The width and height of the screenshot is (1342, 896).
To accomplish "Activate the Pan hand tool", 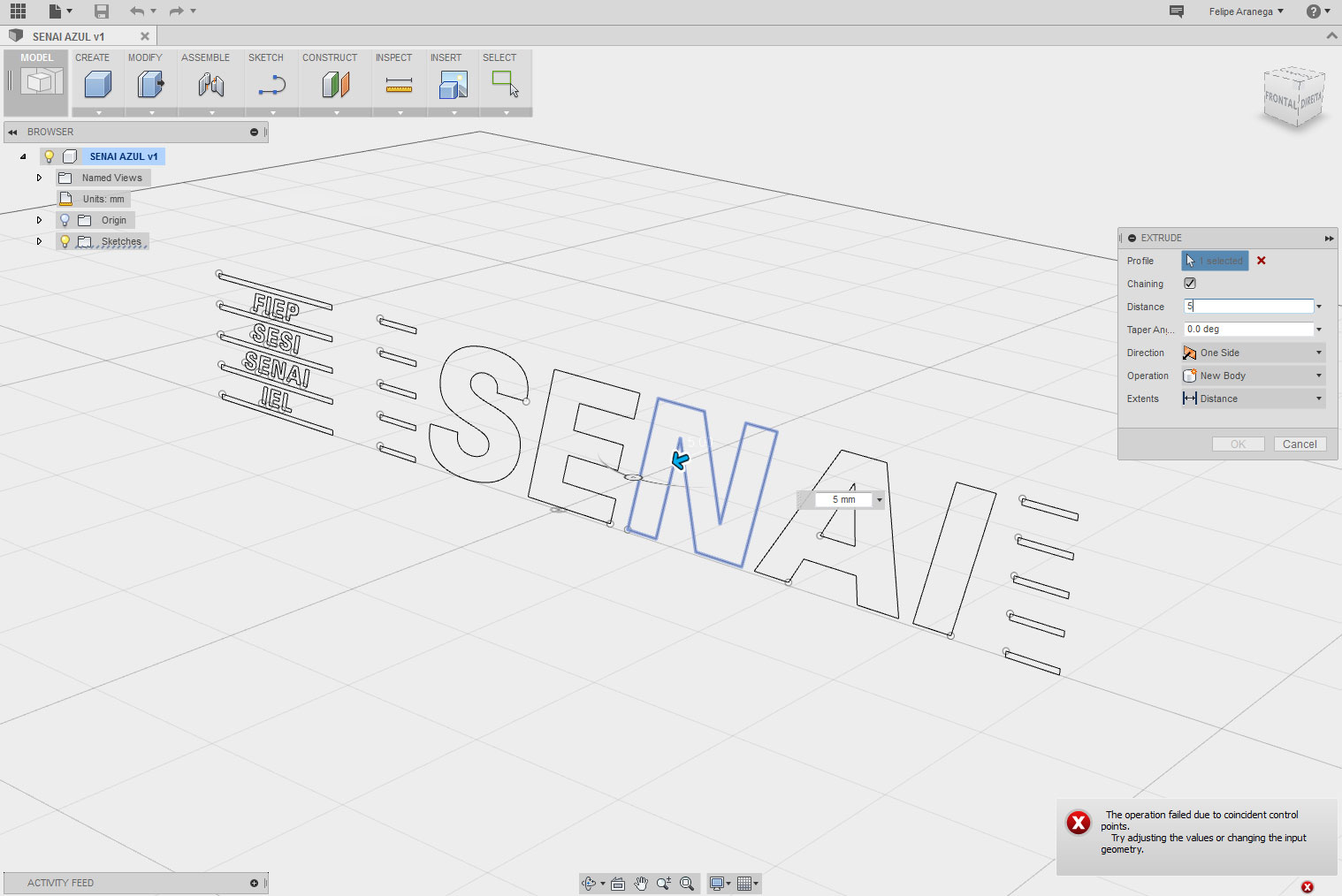I will 641,884.
